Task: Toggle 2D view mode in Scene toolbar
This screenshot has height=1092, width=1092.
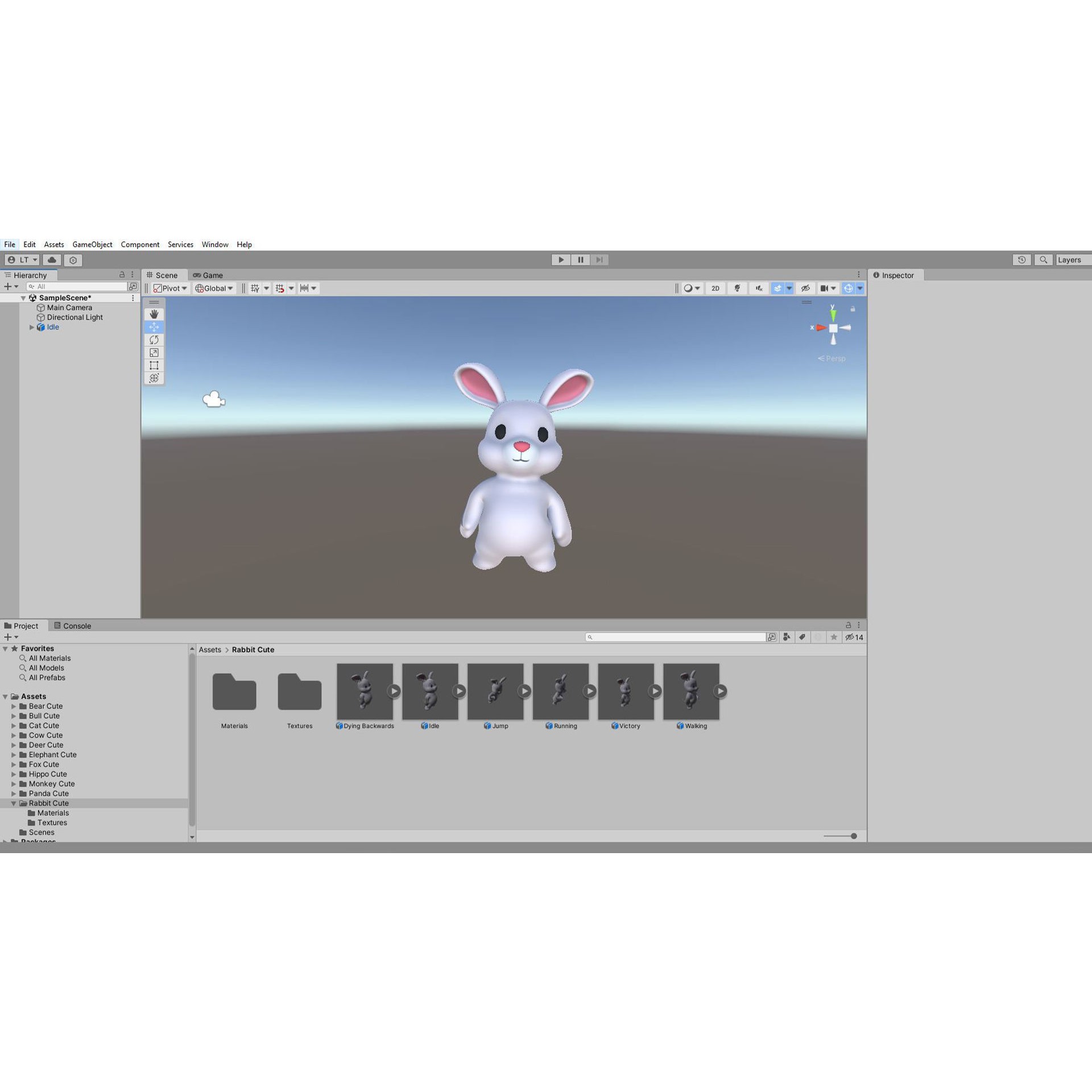Action: [x=715, y=288]
